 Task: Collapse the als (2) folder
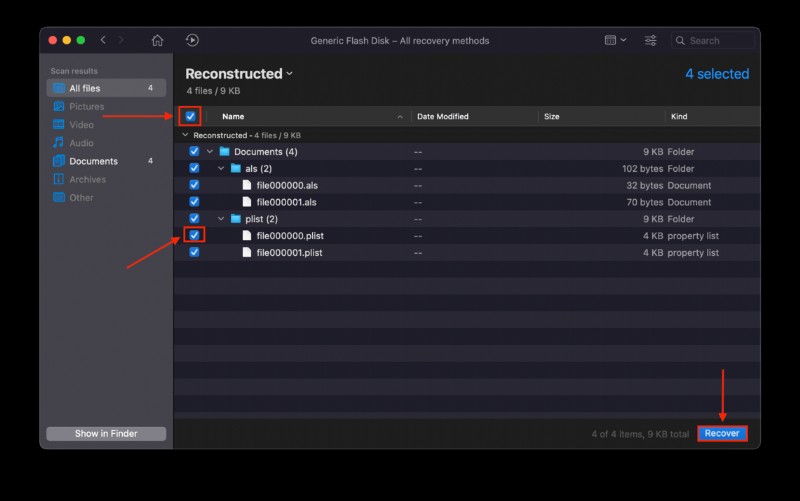(x=221, y=169)
